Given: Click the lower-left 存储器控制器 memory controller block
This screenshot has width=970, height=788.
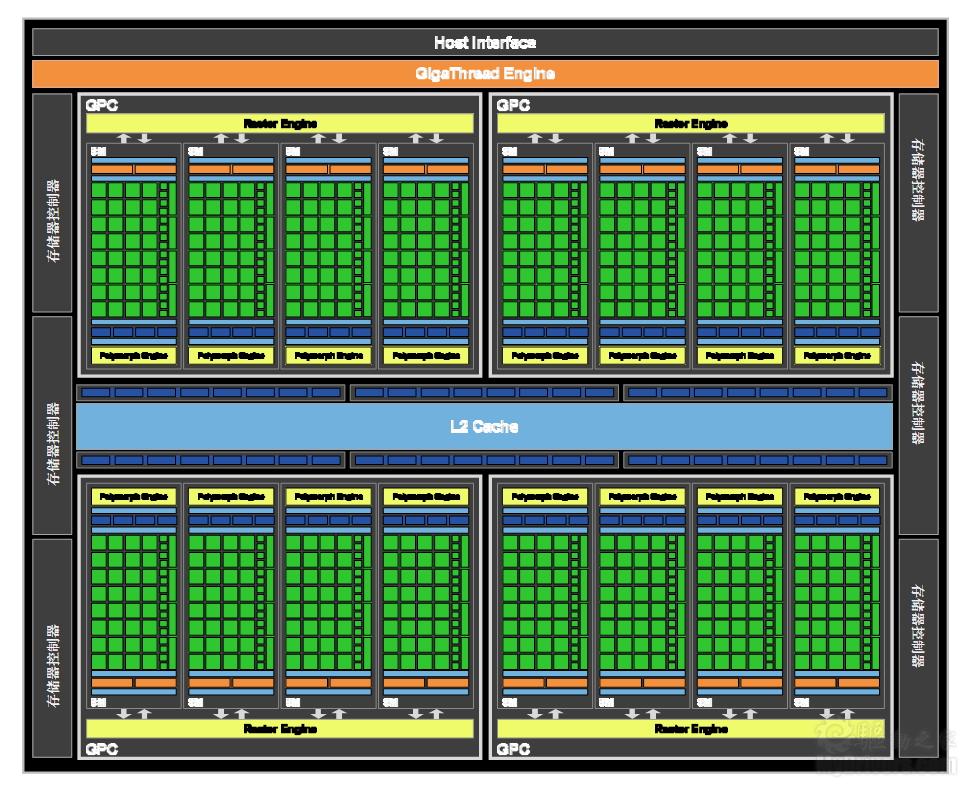Looking at the screenshot, I should tap(53, 648).
